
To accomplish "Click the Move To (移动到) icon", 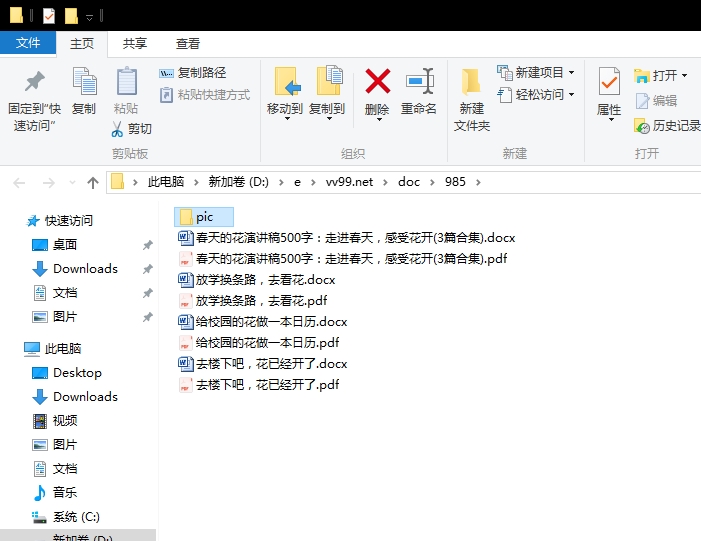I will (286, 81).
